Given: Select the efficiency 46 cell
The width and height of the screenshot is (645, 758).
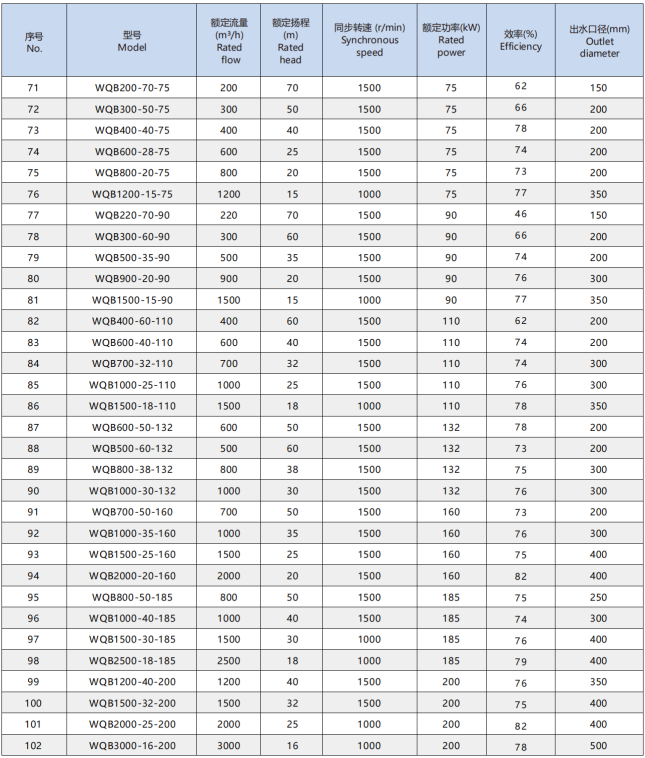Looking at the screenshot, I should [x=521, y=214].
